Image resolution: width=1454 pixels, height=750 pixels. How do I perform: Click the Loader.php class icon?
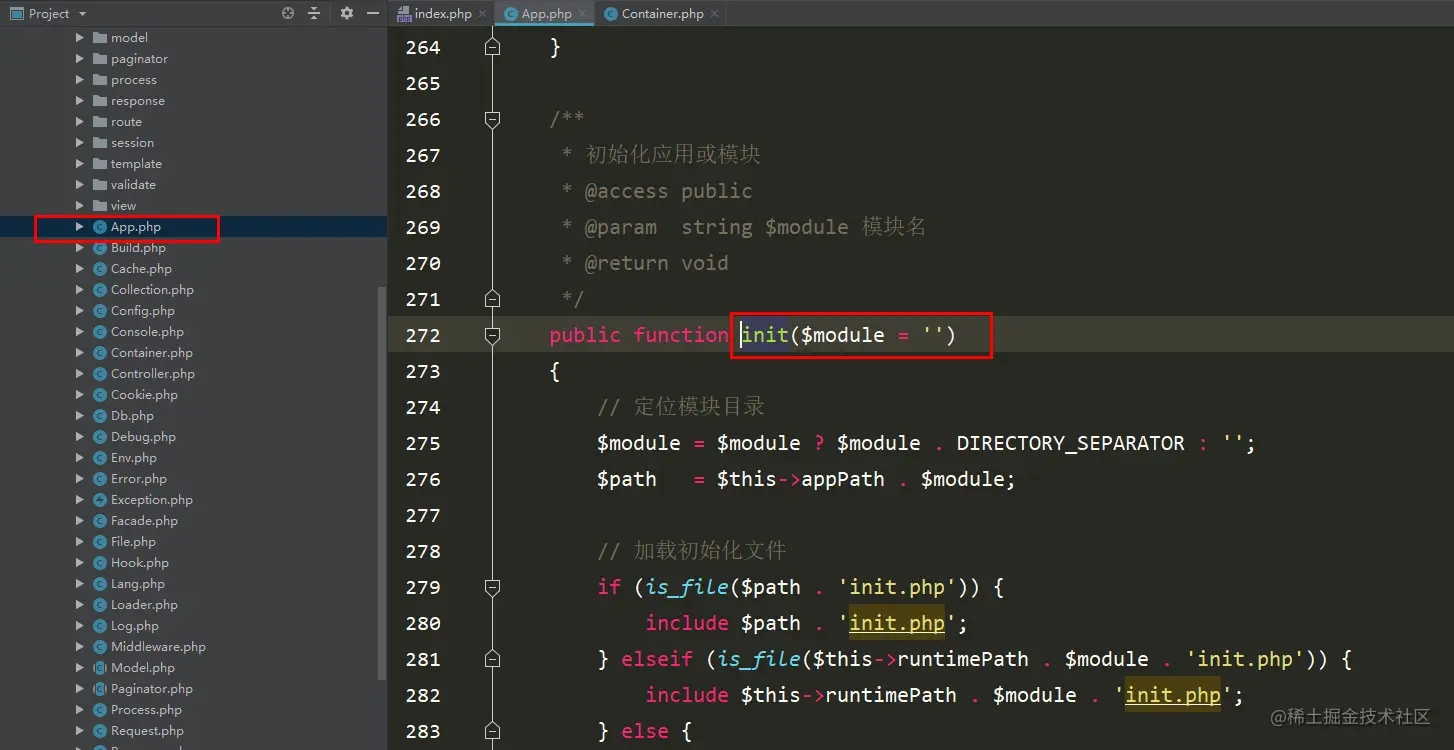(100, 605)
